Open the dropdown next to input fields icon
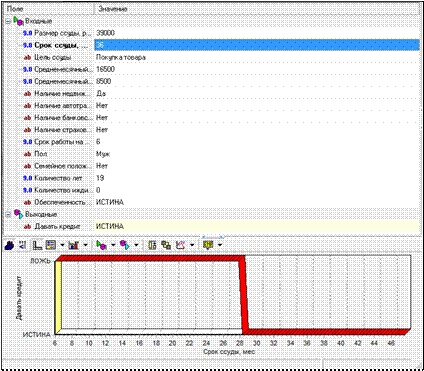 tap(113, 245)
